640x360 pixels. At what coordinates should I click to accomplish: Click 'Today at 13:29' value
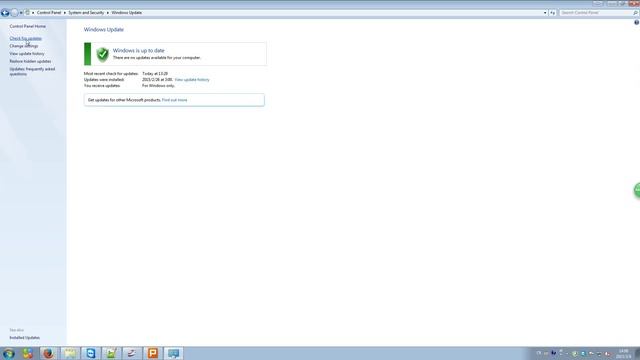pos(155,74)
